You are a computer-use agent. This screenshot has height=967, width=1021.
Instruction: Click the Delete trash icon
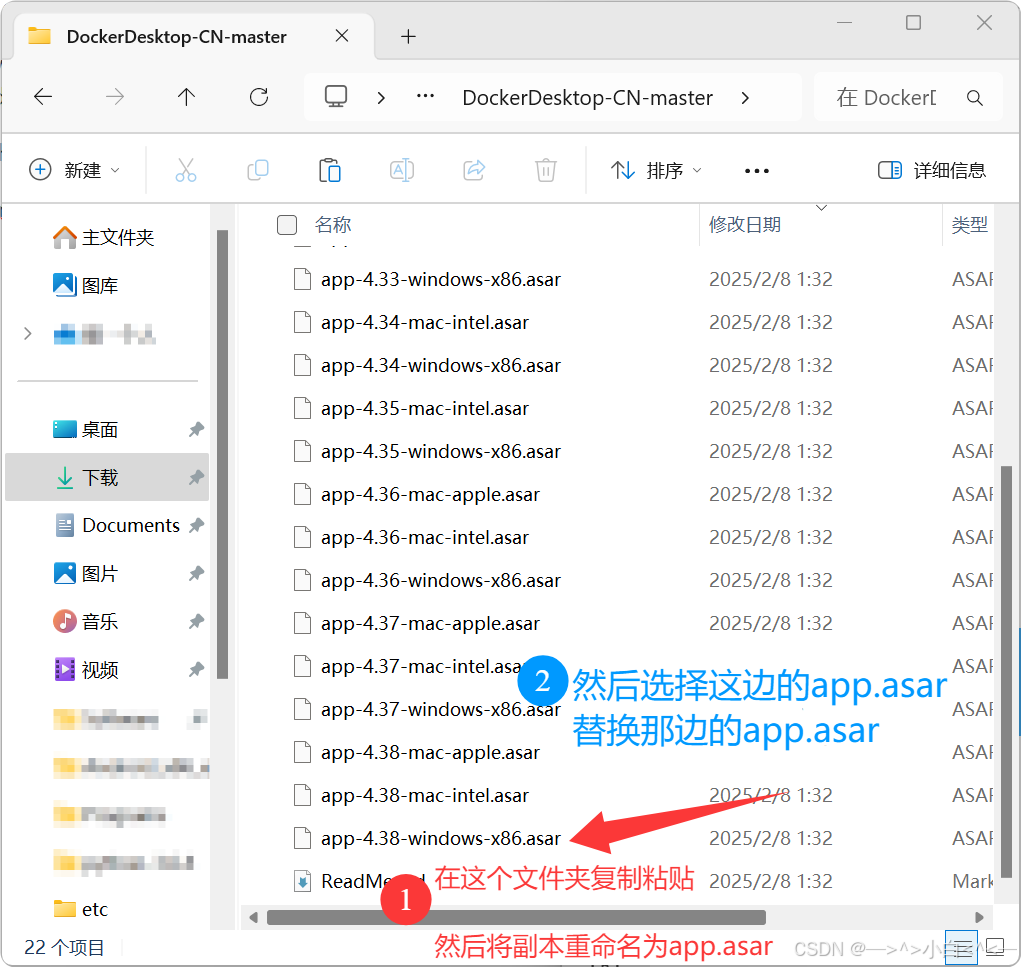(546, 170)
